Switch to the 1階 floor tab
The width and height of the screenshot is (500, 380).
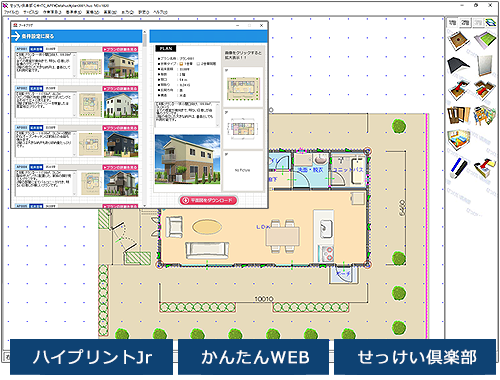coord(452,23)
